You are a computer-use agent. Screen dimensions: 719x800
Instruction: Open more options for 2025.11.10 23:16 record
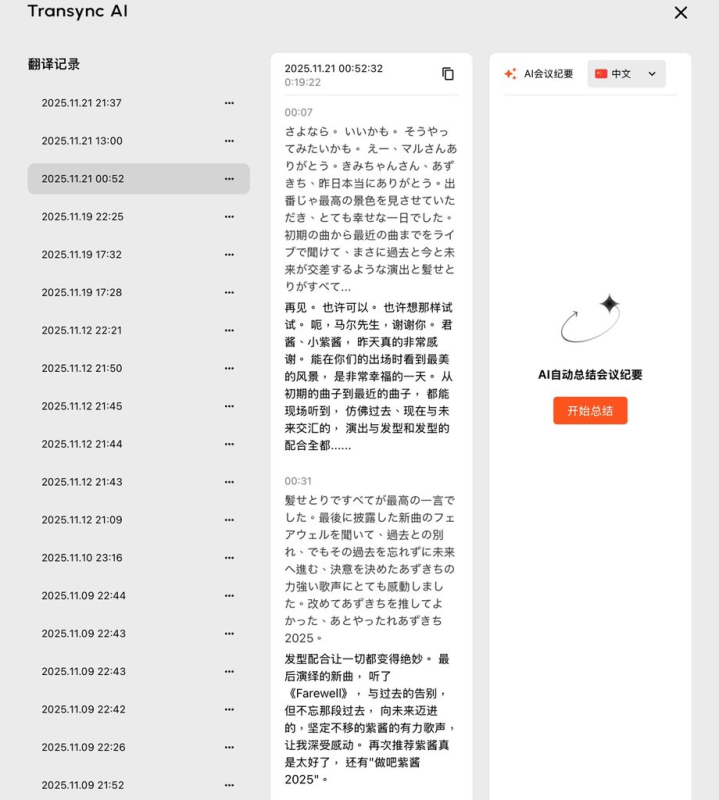(229, 558)
